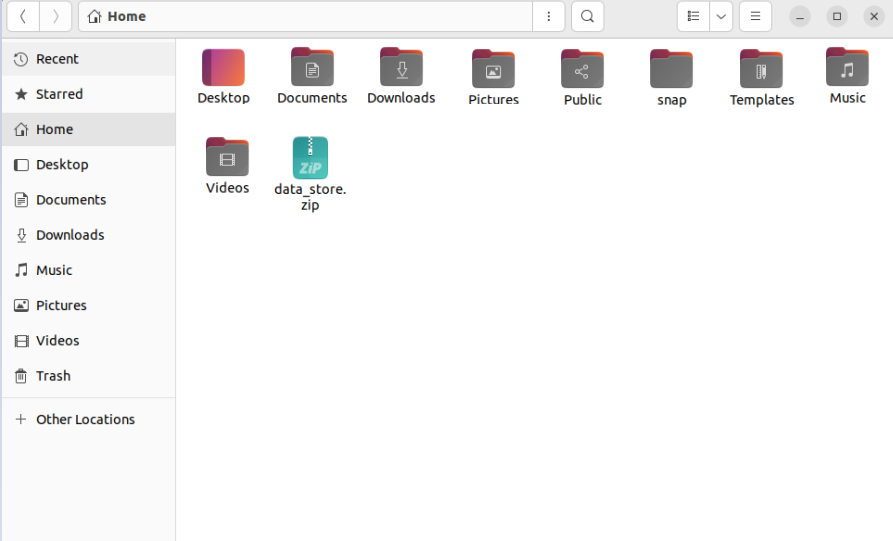Click the data_store.zip file name label
This screenshot has height=541, width=893.
pos(310,197)
